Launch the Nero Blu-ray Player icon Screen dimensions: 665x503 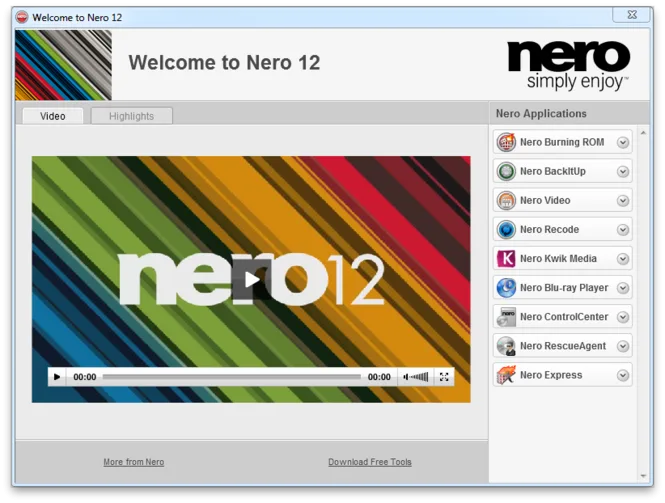click(x=506, y=288)
